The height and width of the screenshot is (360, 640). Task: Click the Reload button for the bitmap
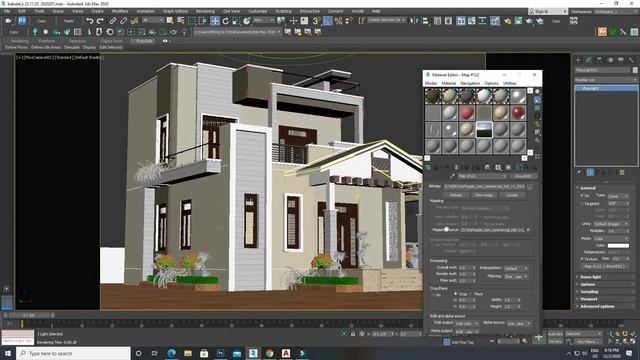pos(456,195)
